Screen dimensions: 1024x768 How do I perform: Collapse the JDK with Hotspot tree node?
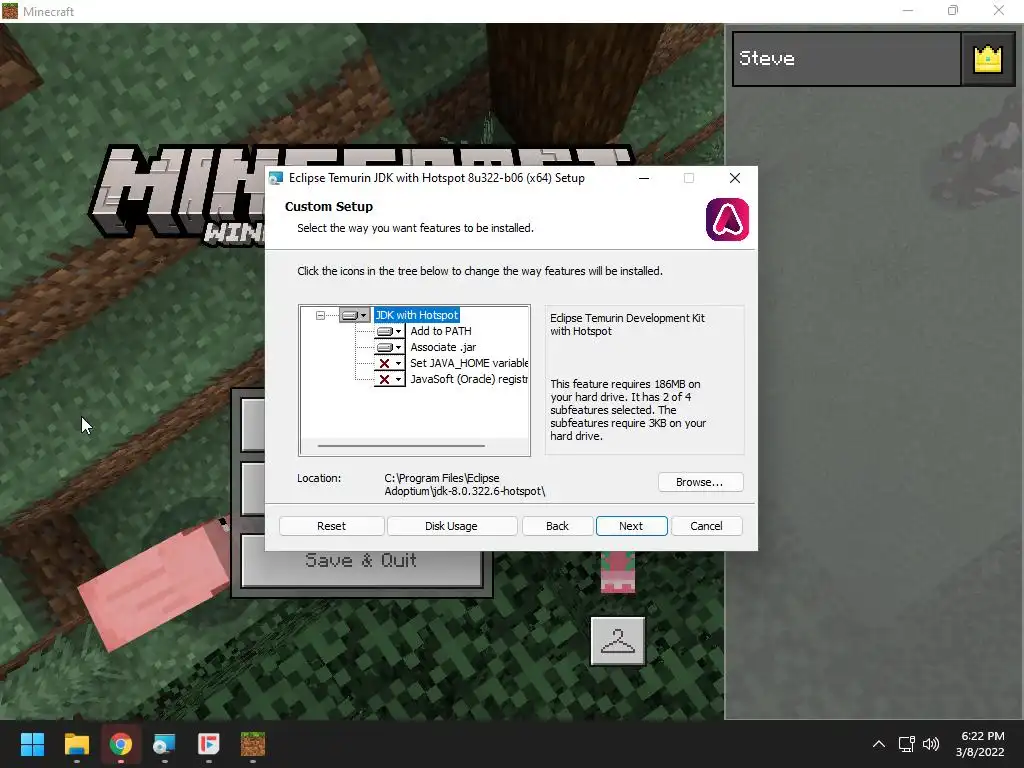320,315
